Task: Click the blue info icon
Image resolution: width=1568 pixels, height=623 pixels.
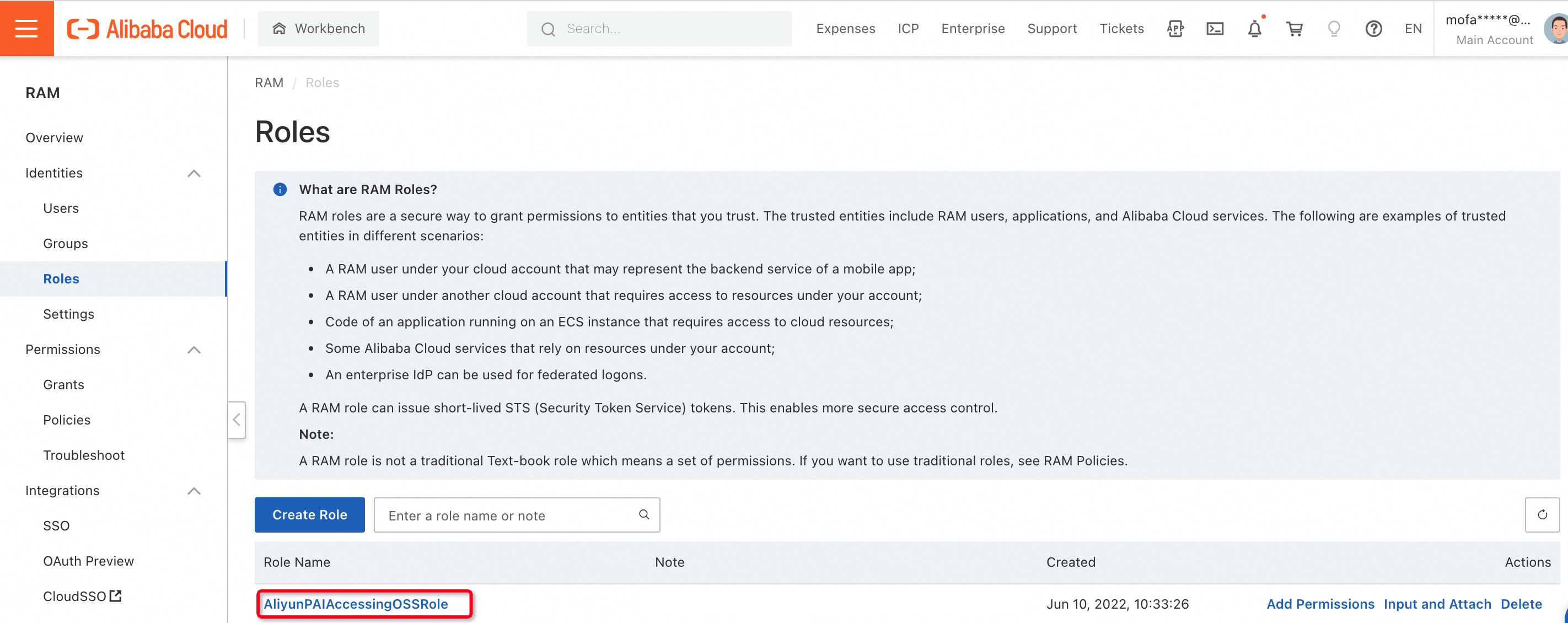Action: (x=280, y=189)
